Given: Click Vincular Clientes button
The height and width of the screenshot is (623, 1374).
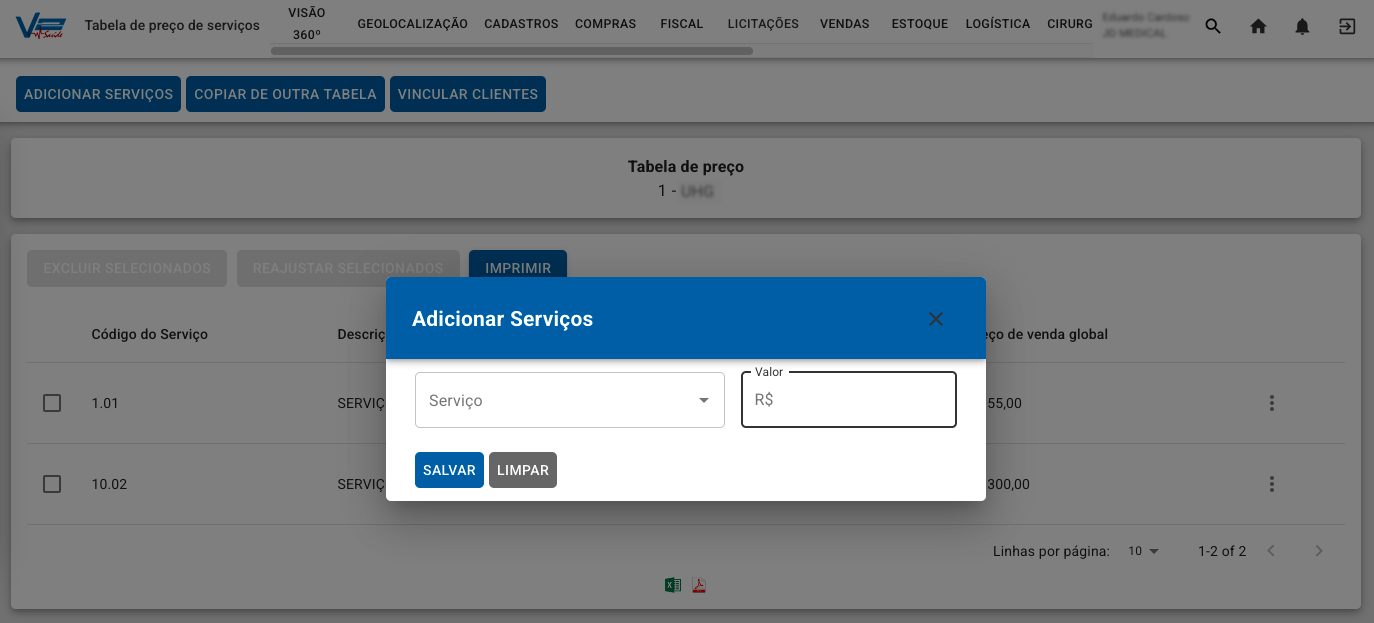Looking at the screenshot, I should click(x=468, y=94).
